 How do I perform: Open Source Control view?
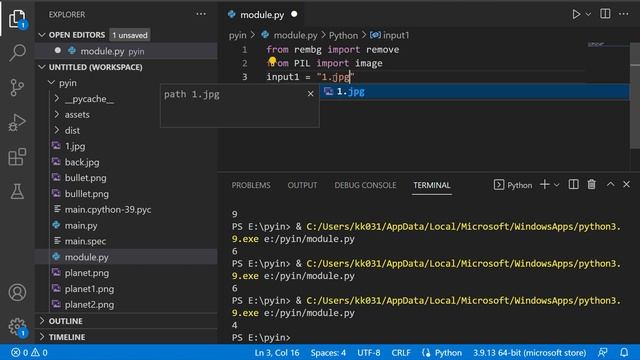pos(17,87)
